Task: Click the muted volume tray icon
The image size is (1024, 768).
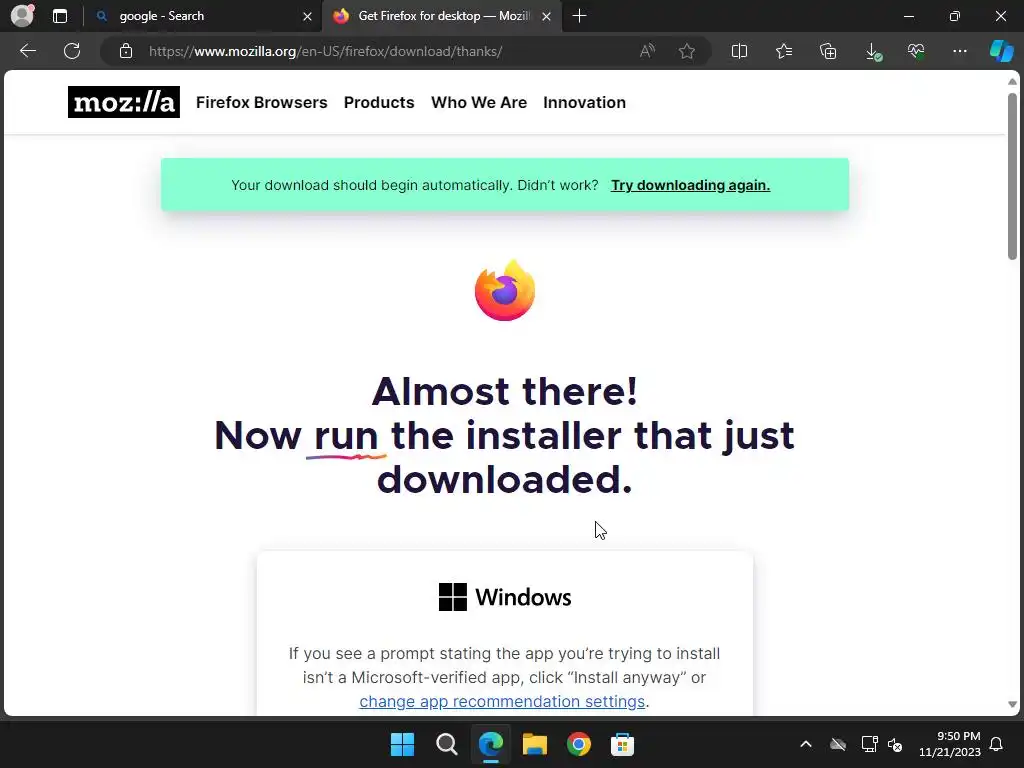Action: [x=895, y=744]
